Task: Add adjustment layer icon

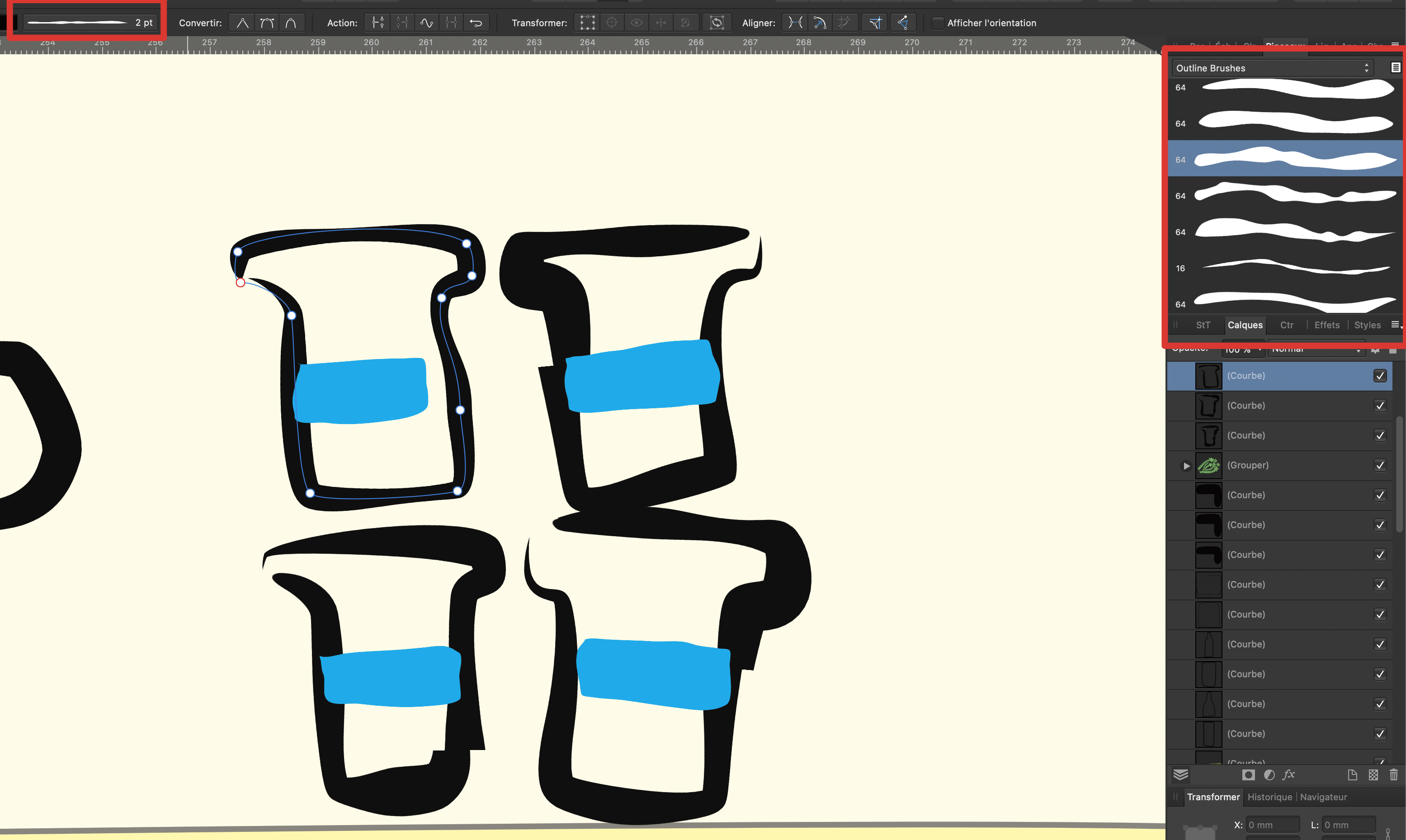Action: click(1269, 775)
